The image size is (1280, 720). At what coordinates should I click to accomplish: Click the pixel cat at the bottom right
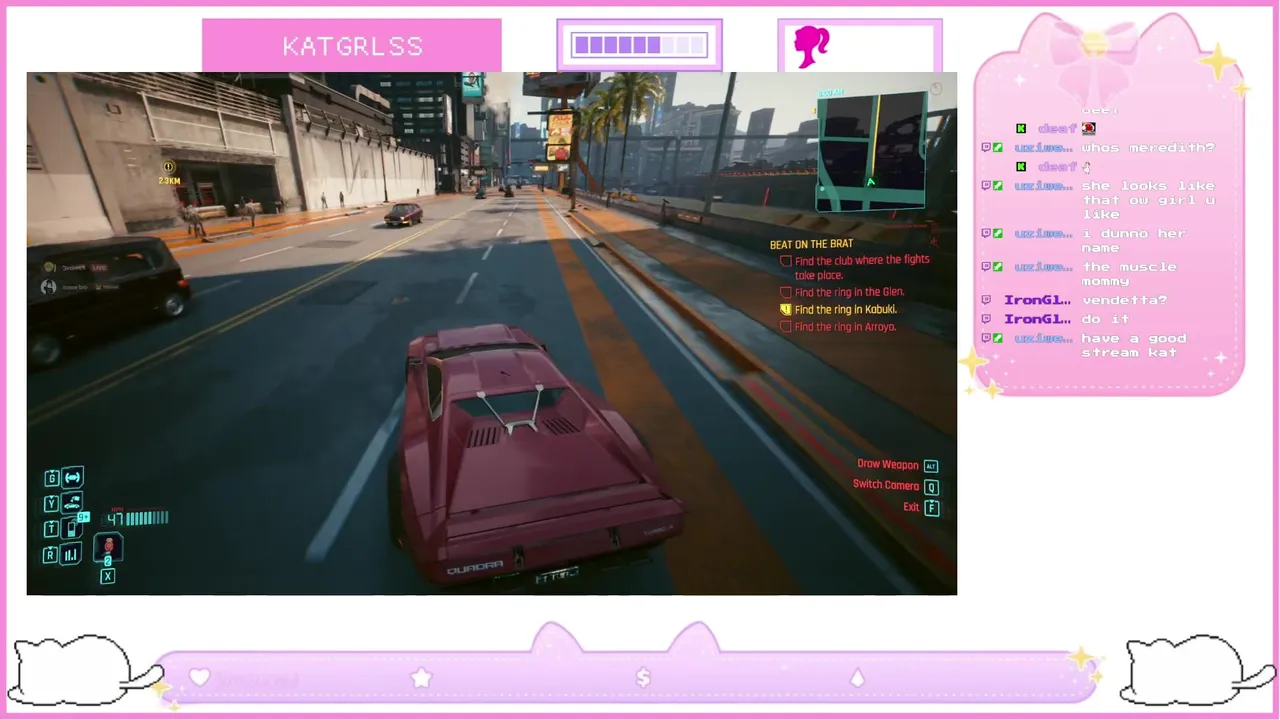click(x=1196, y=669)
